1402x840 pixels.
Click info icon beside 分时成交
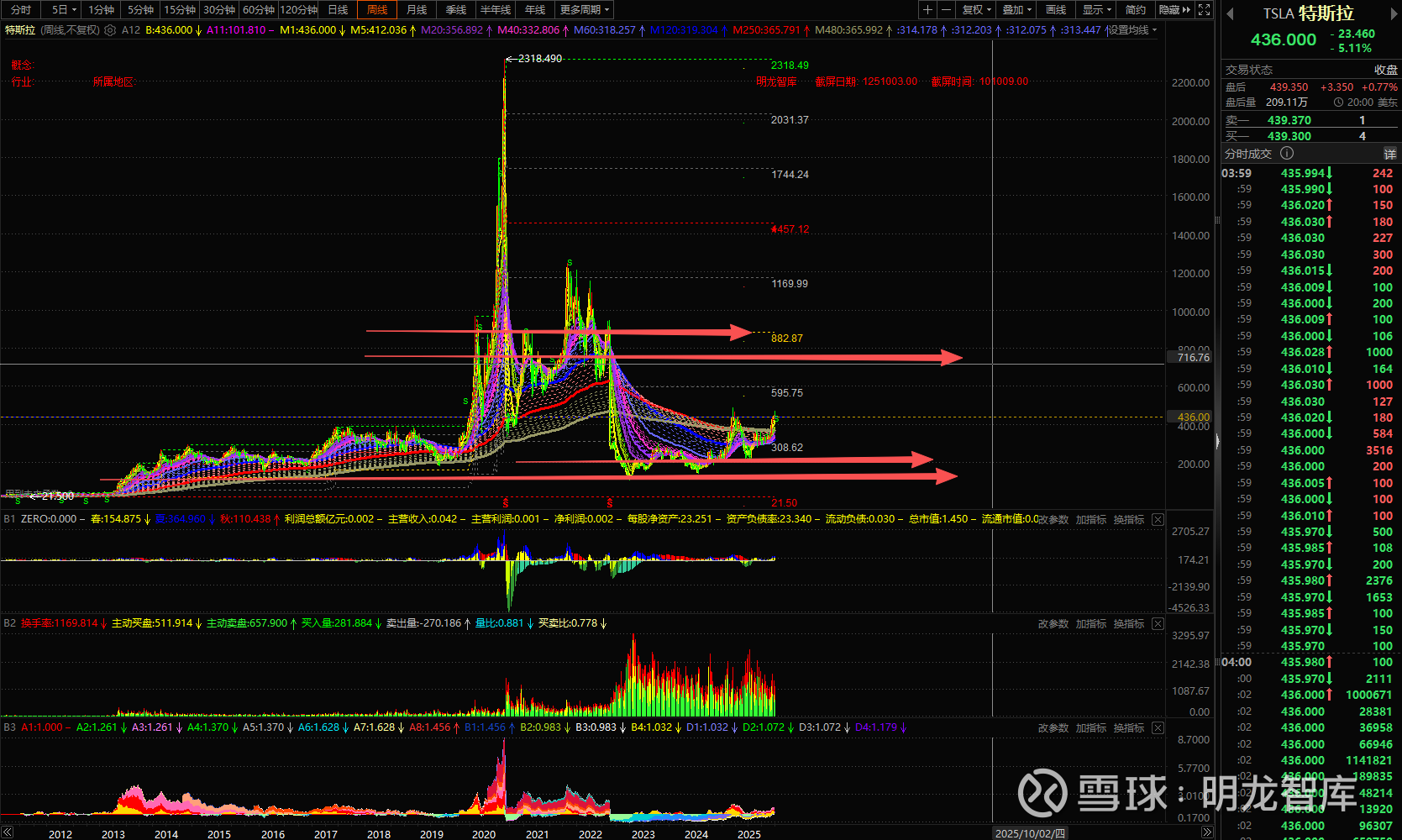click(x=1287, y=154)
